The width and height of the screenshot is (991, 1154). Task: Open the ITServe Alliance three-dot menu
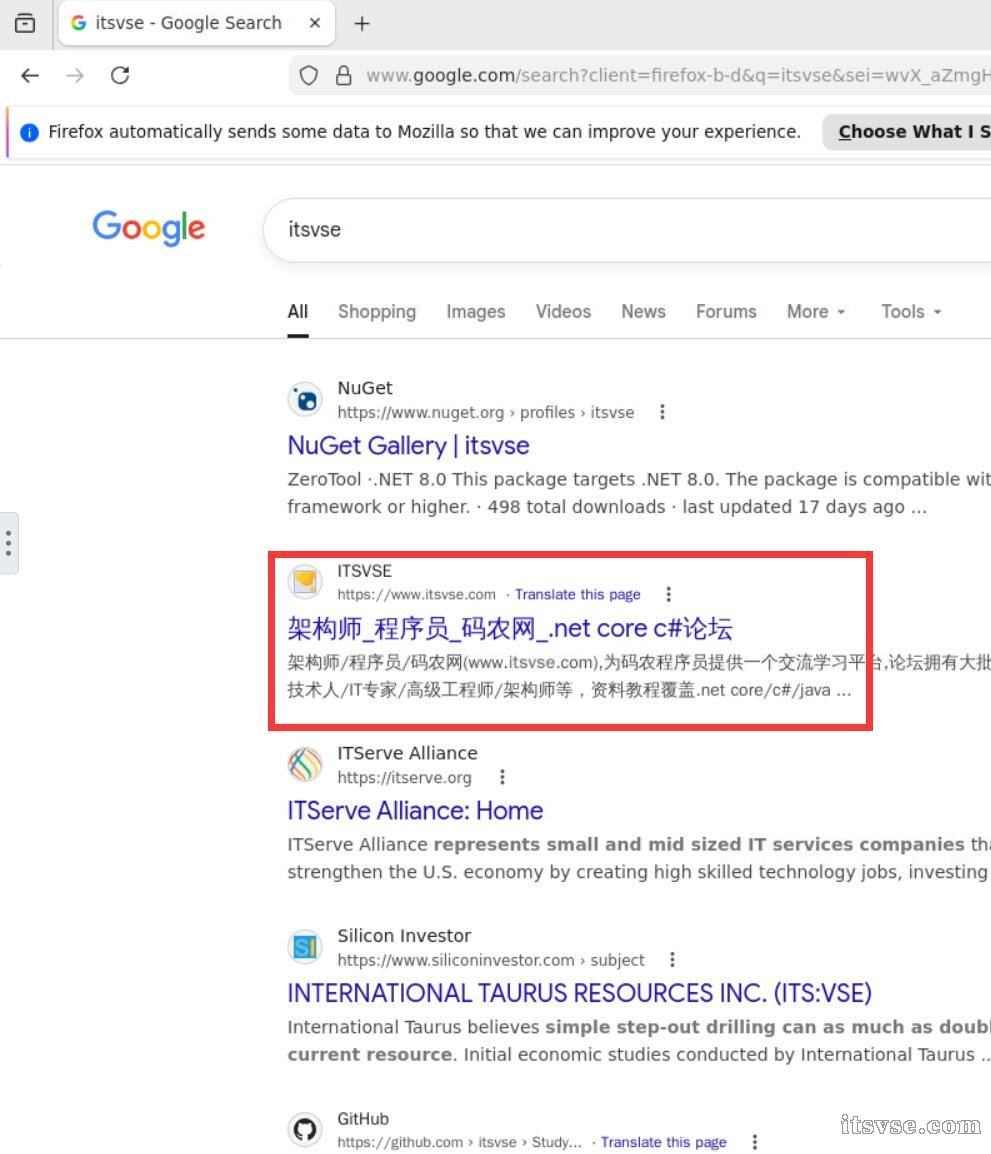(502, 777)
